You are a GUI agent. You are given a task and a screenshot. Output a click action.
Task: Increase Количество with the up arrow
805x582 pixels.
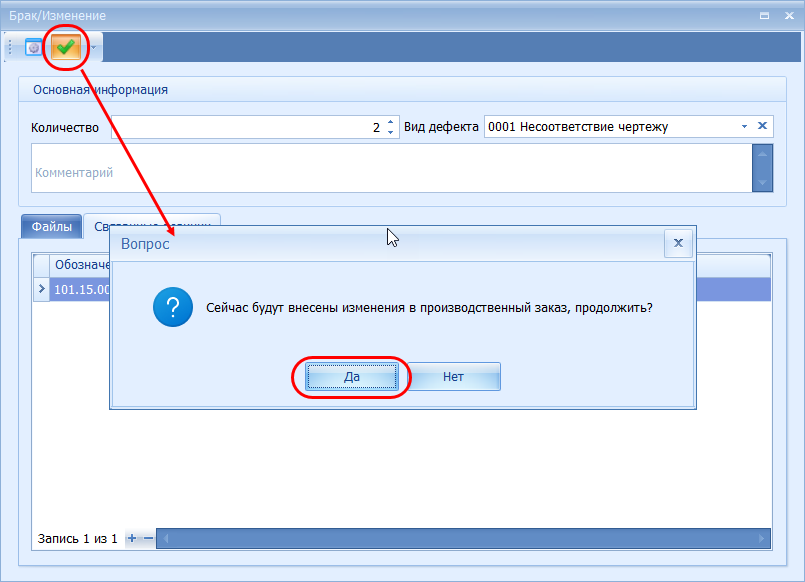pos(390,122)
